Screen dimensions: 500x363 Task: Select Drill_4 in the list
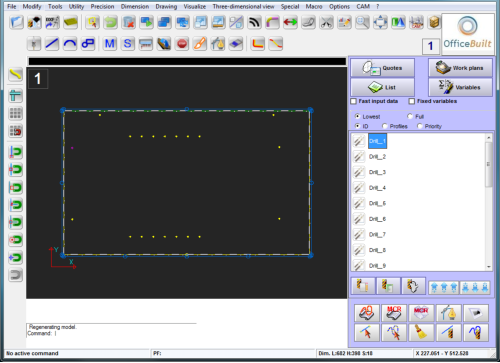(377, 188)
